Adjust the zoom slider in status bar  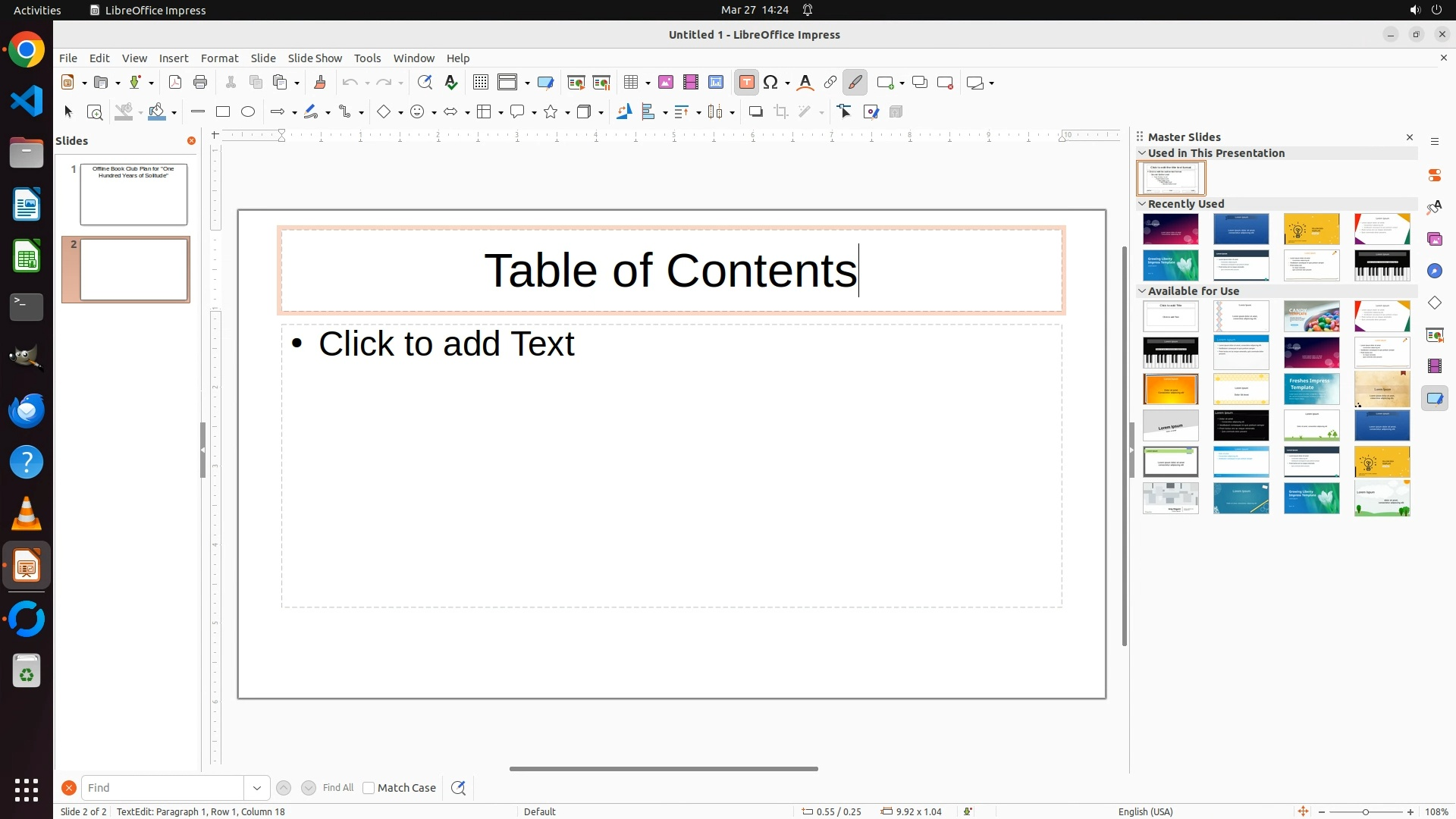pos(1366,812)
